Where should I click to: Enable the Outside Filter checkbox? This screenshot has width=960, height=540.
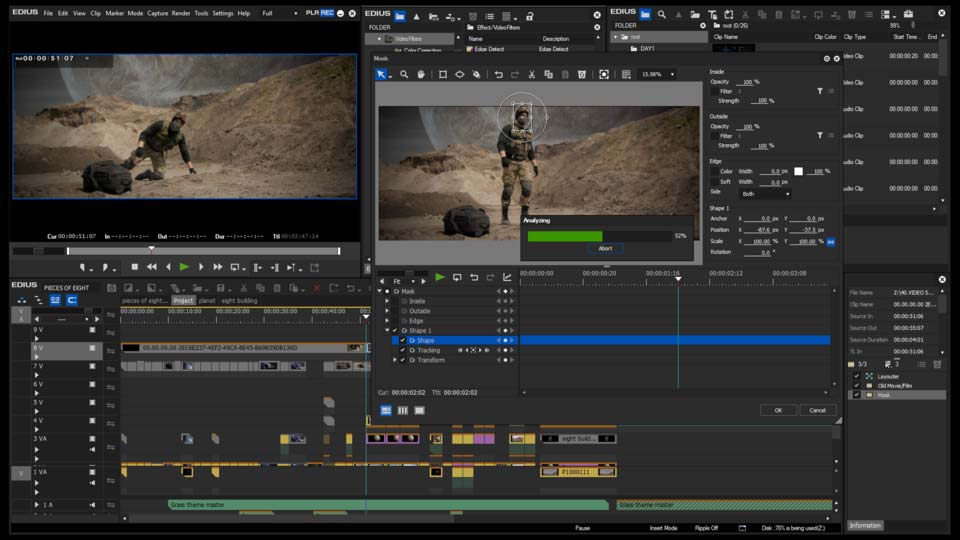pos(714,136)
